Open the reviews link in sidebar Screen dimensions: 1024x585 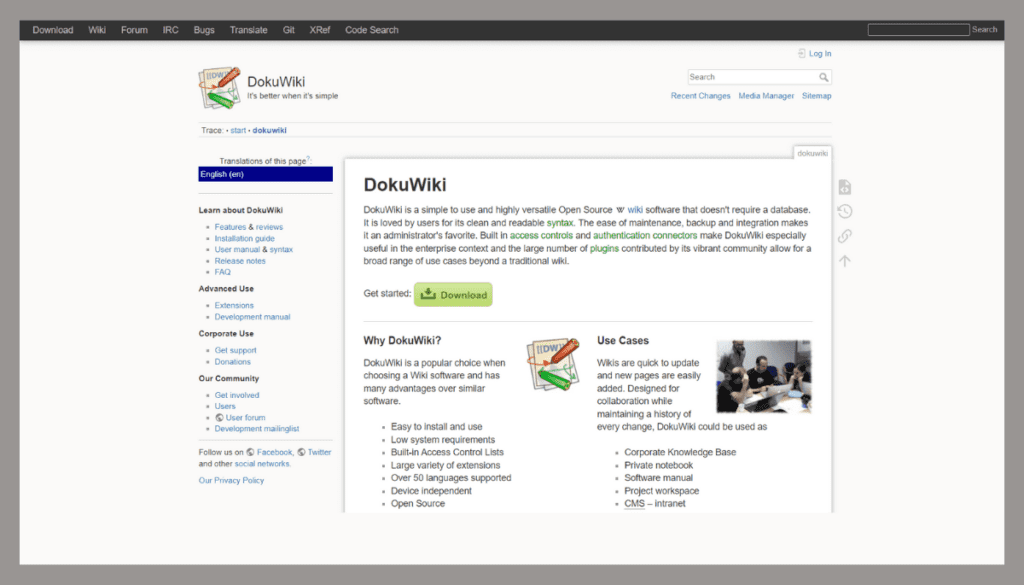(269, 227)
